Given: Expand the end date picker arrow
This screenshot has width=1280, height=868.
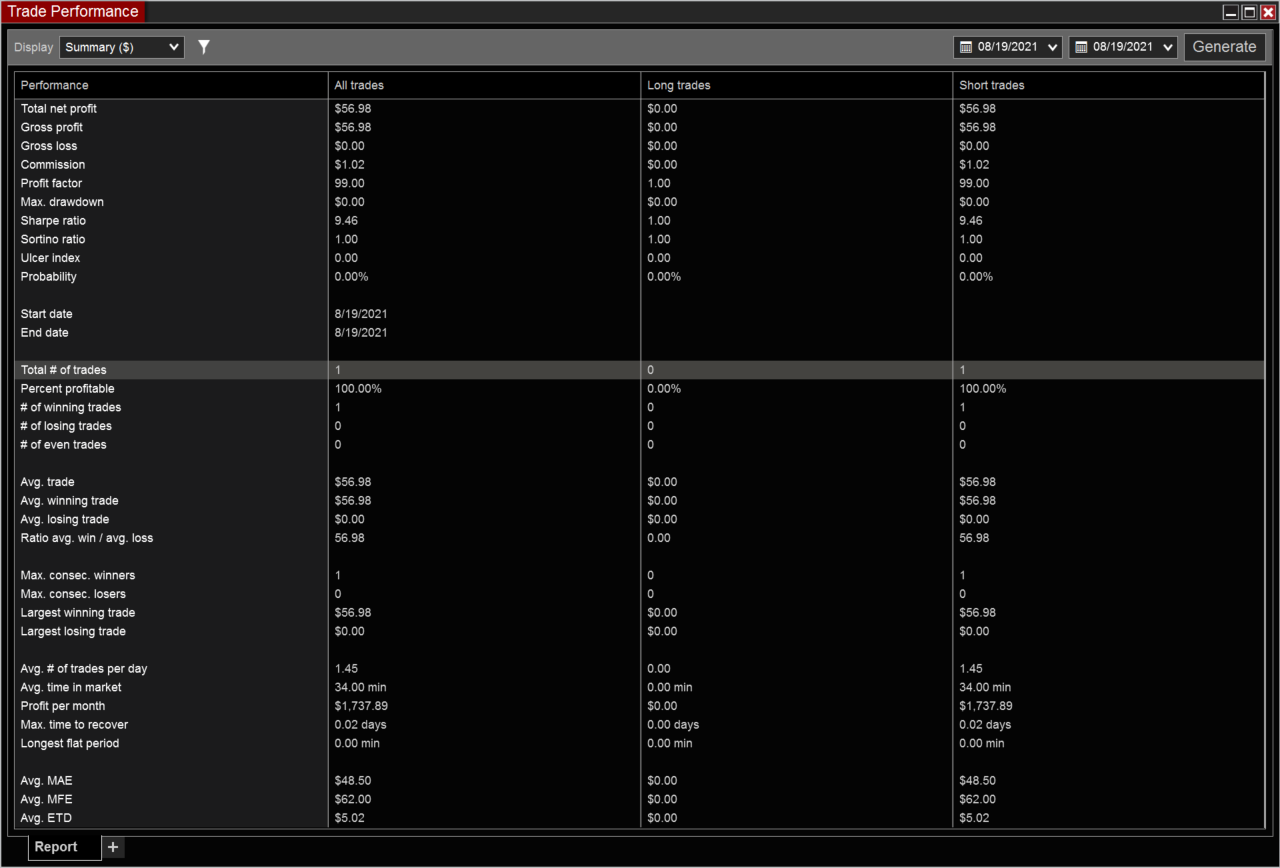Looking at the screenshot, I should click(1168, 47).
